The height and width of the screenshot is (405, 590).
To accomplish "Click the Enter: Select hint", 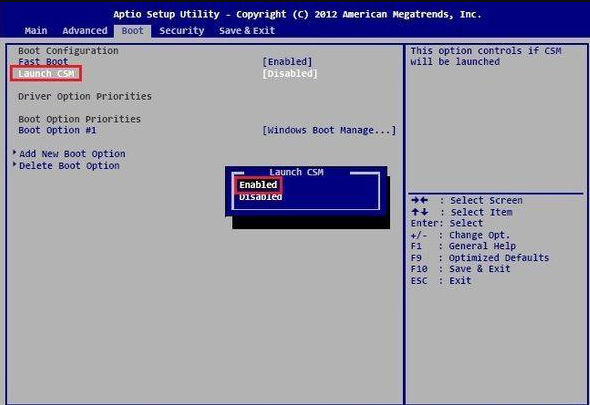I will (x=447, y=223).
